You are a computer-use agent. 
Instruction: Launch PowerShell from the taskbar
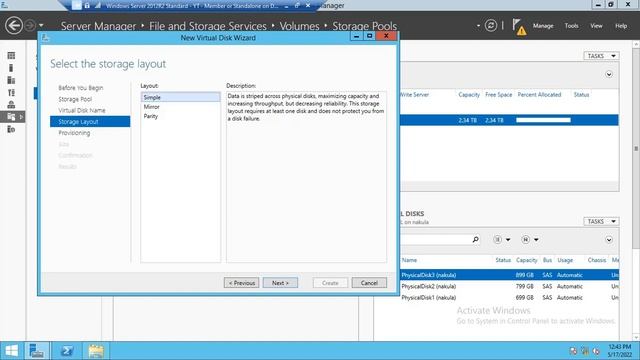click(x=67, y=351)
